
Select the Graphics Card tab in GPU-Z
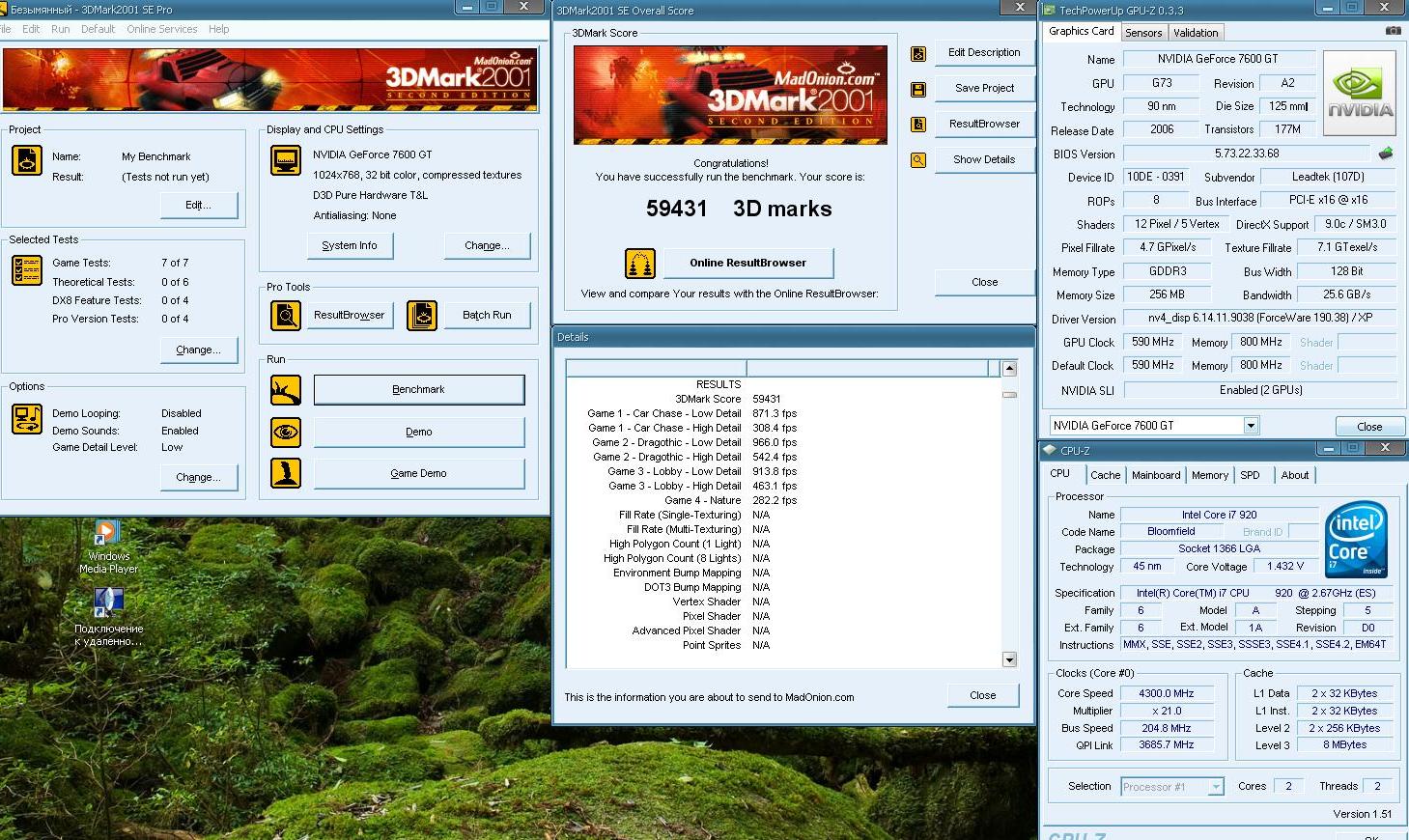point(1082,31)
